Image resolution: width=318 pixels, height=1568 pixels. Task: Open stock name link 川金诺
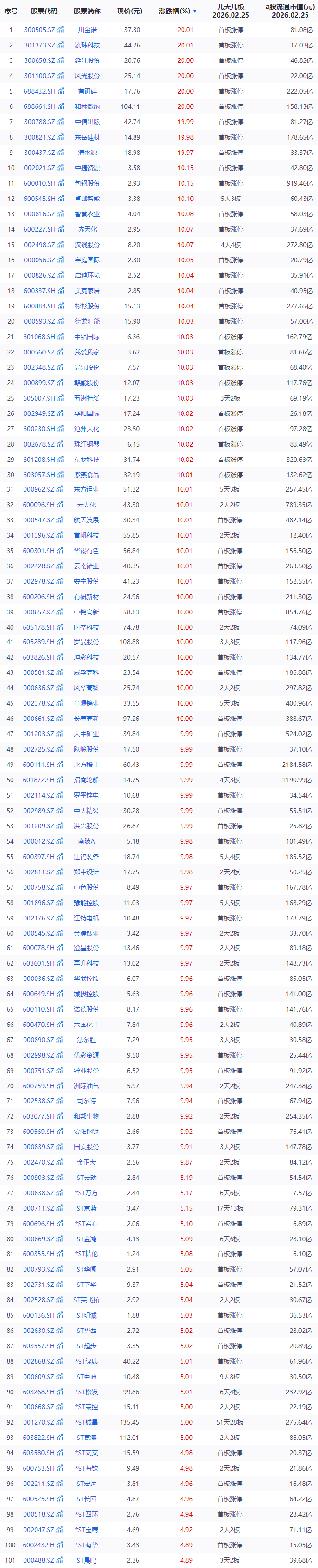click(87, 30)
